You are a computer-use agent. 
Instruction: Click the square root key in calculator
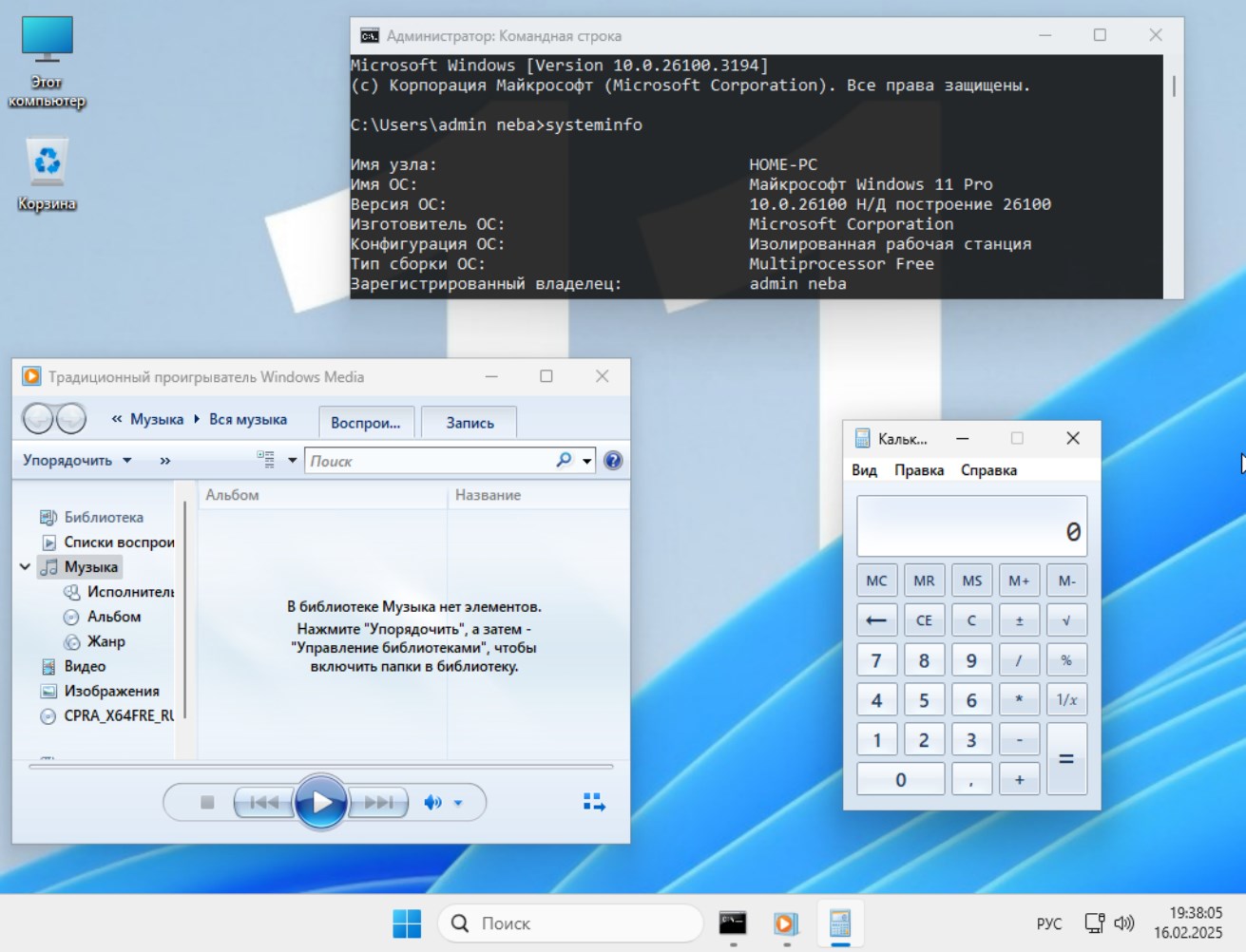click(x=1066, y=620)
